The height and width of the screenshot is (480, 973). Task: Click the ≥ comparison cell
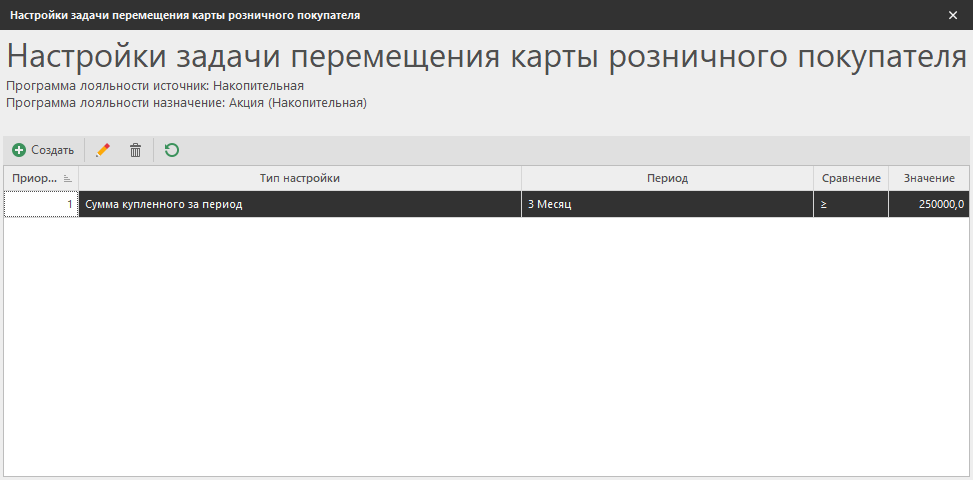[x=850, y=204]
